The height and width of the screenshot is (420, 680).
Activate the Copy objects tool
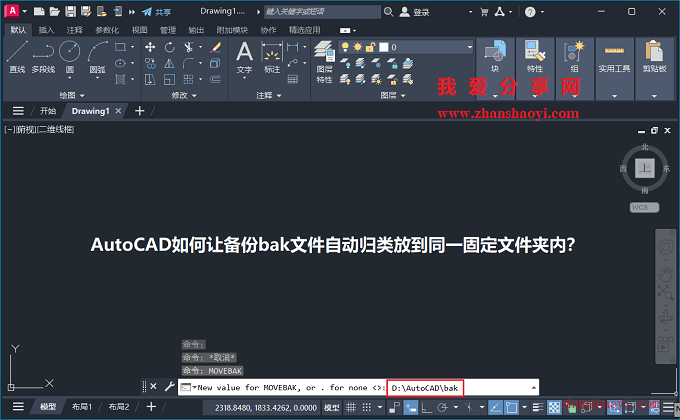pos(150,63)
